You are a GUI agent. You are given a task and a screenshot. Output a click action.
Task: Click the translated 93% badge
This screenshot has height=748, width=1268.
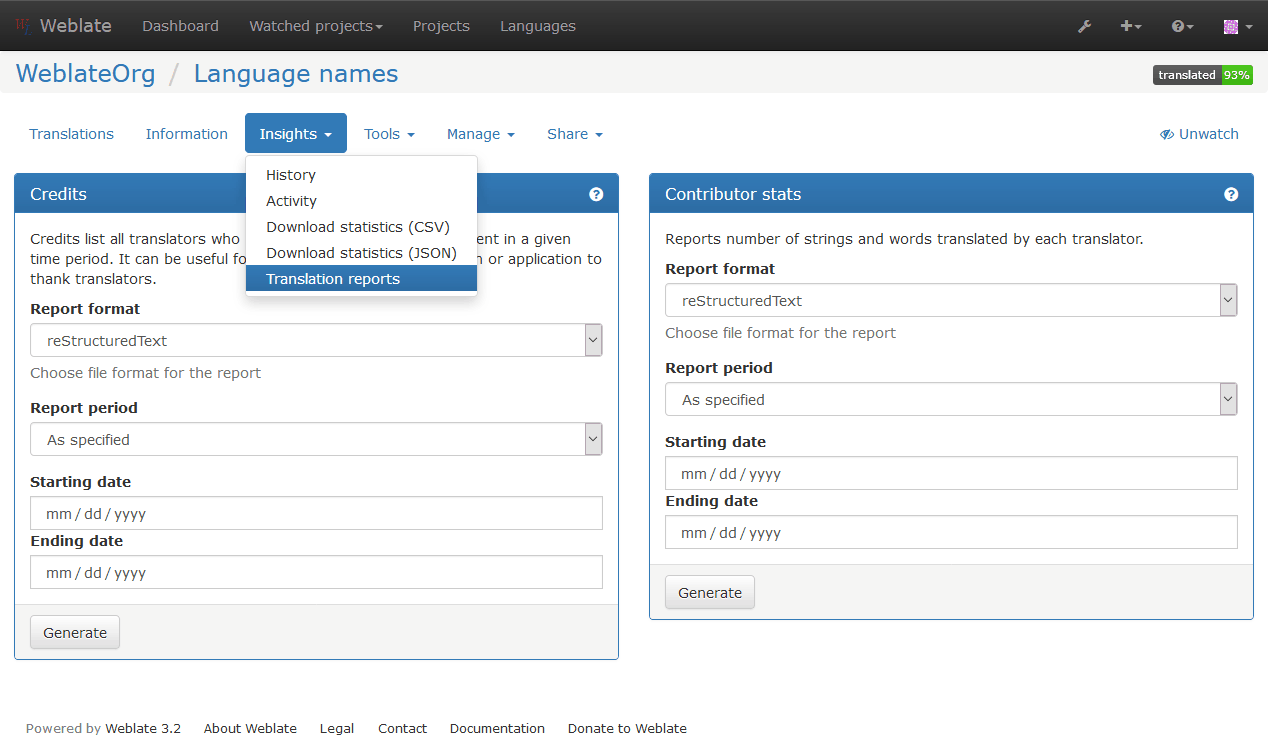(1203, 75)
